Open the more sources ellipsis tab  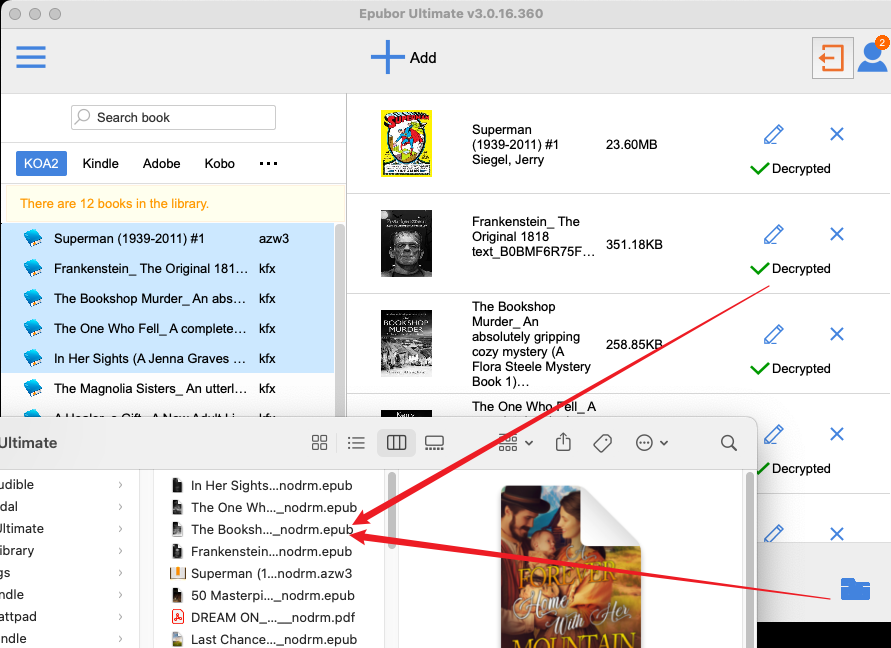click(x=268, y=163)
